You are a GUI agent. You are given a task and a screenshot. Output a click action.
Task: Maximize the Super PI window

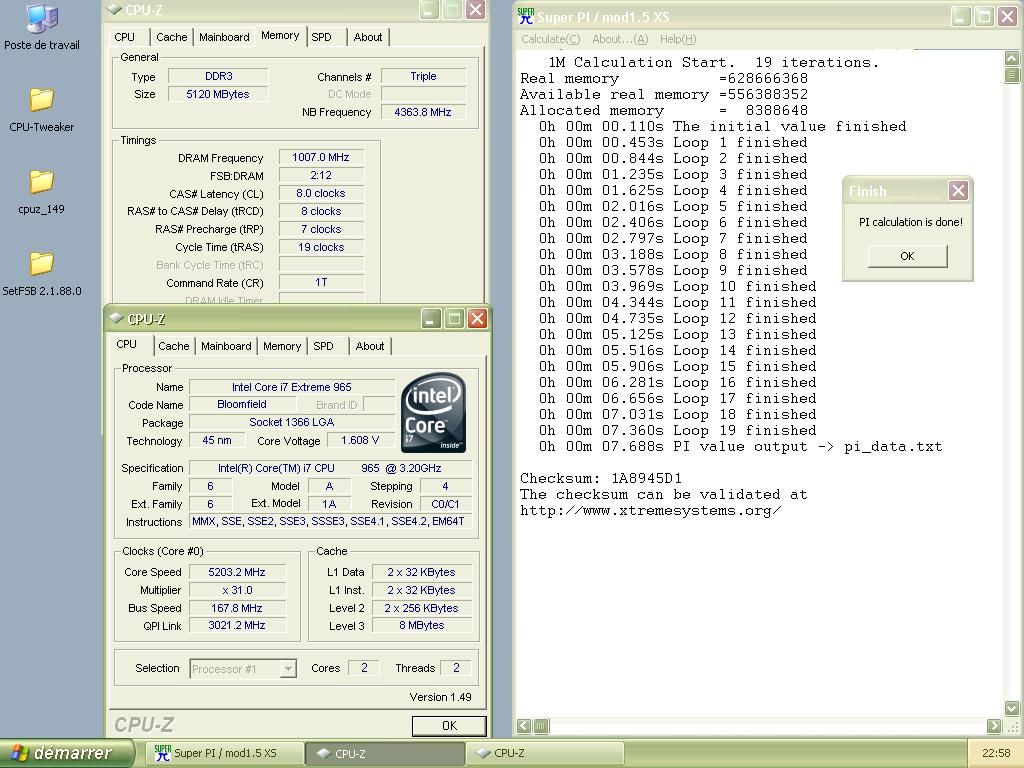[984, 17]
